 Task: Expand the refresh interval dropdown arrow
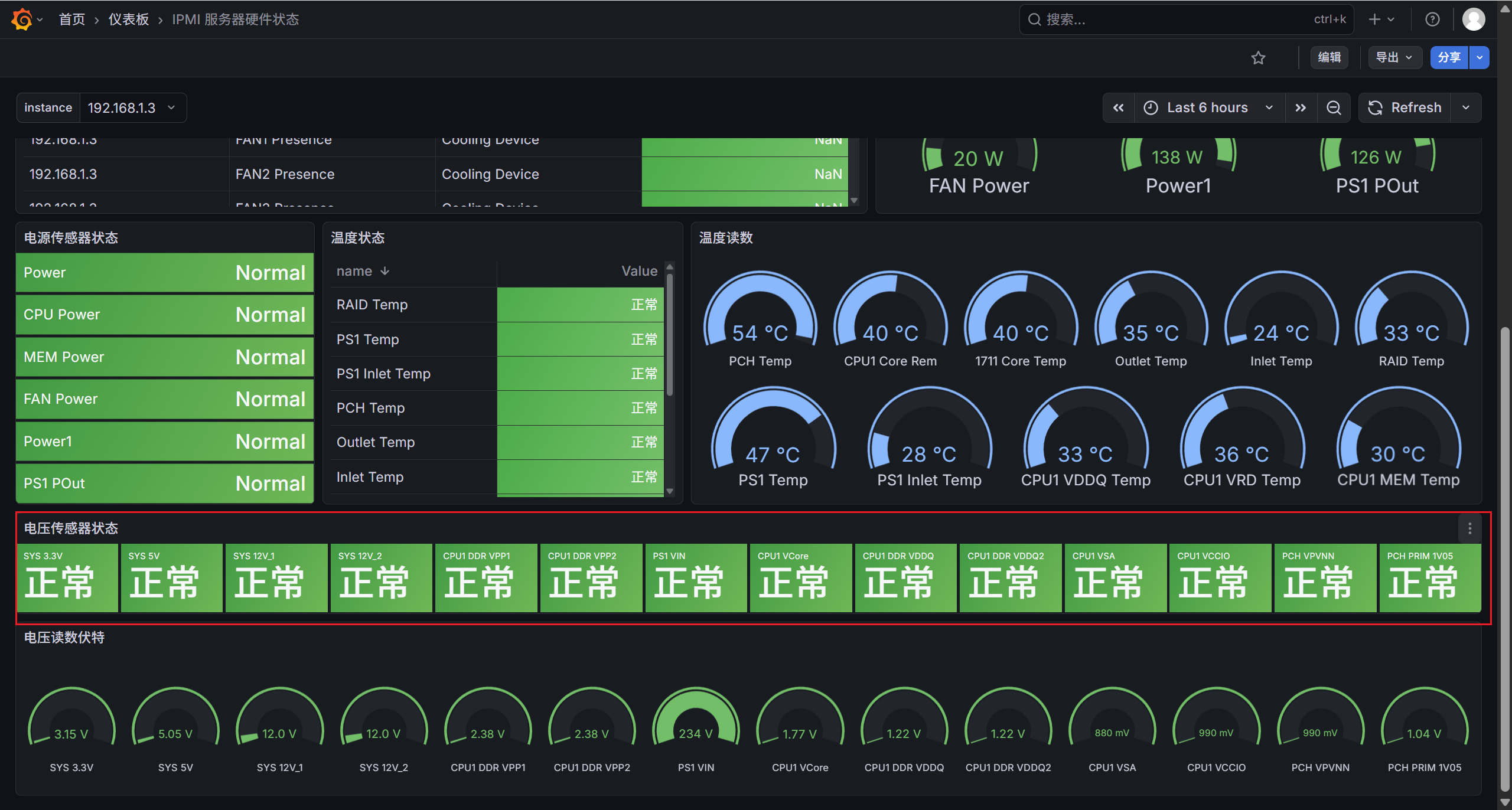click(1466, 107)
